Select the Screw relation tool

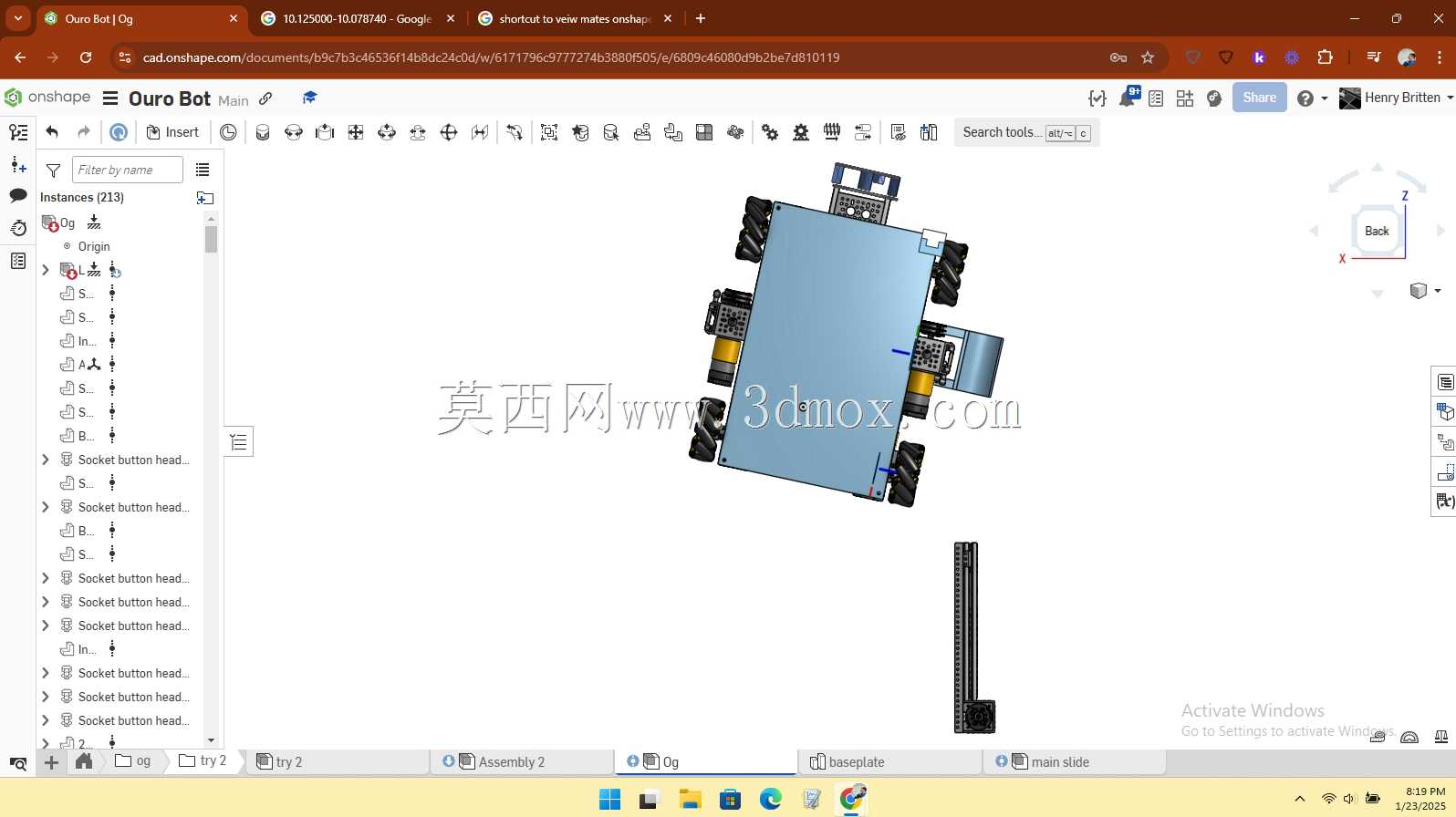pyautogui.click(x=832, y=132)
